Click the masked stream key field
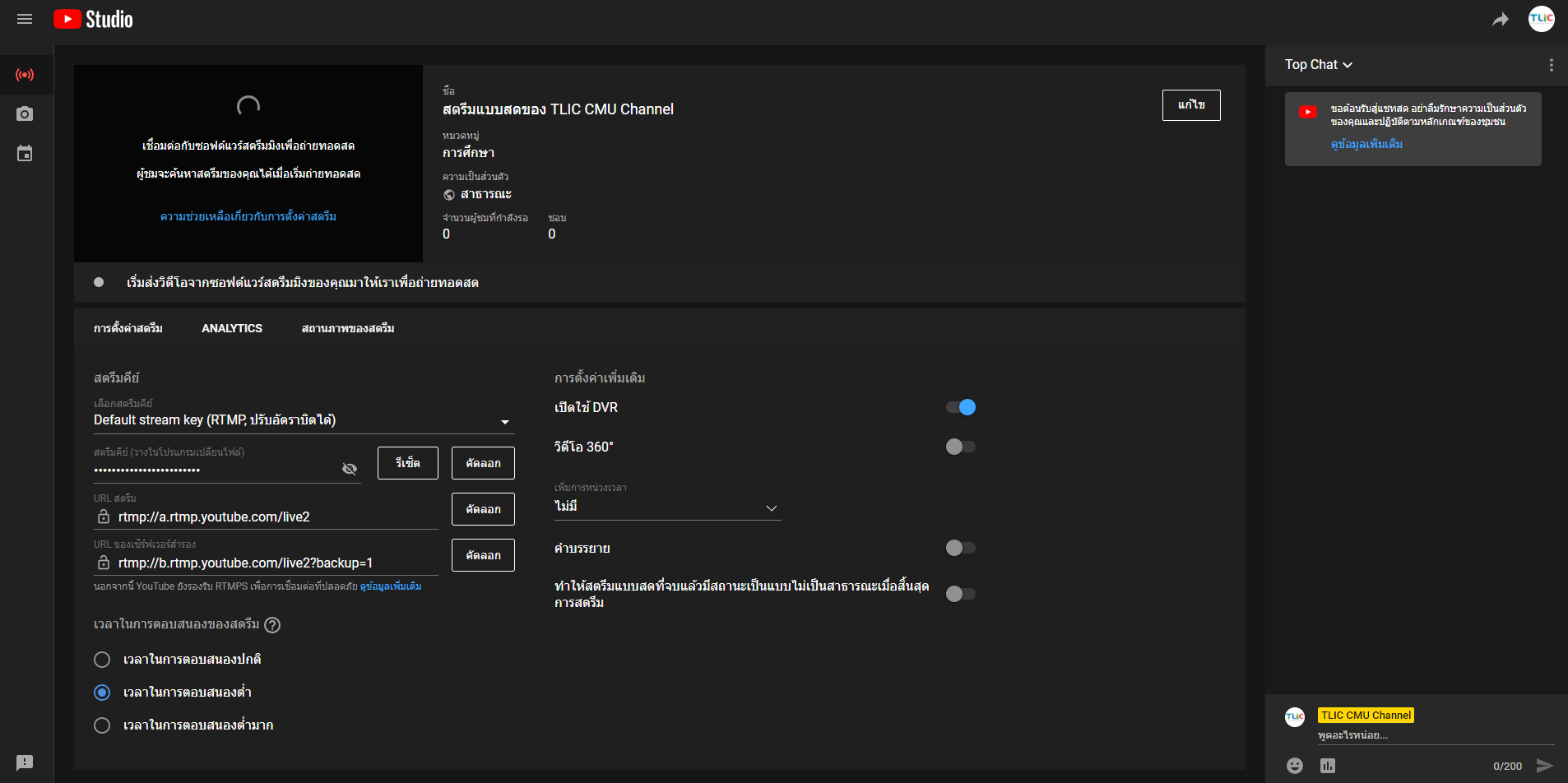1568x783 pixels. [x=216, y=470]
